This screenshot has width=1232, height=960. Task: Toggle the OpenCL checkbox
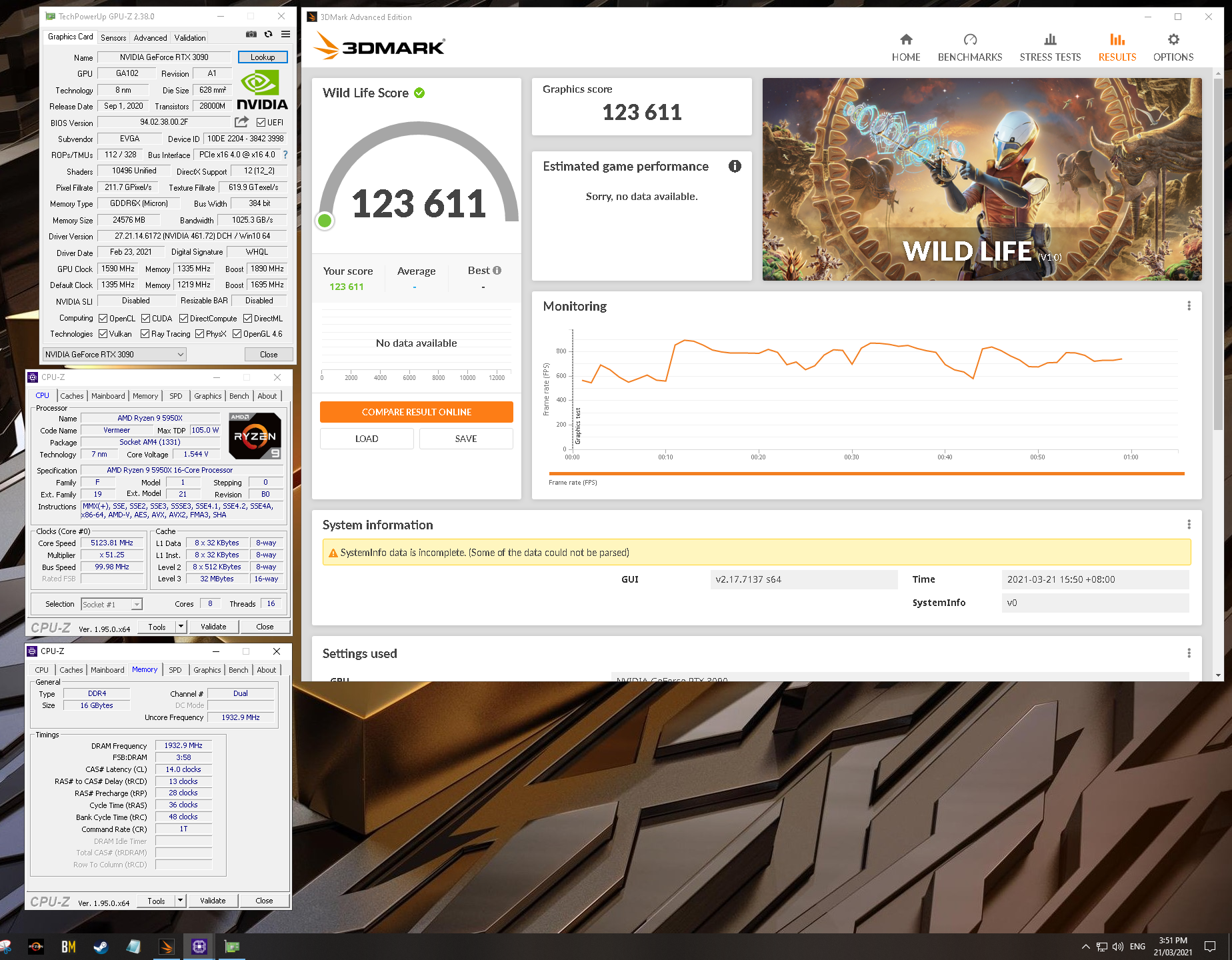pos(103,319)
